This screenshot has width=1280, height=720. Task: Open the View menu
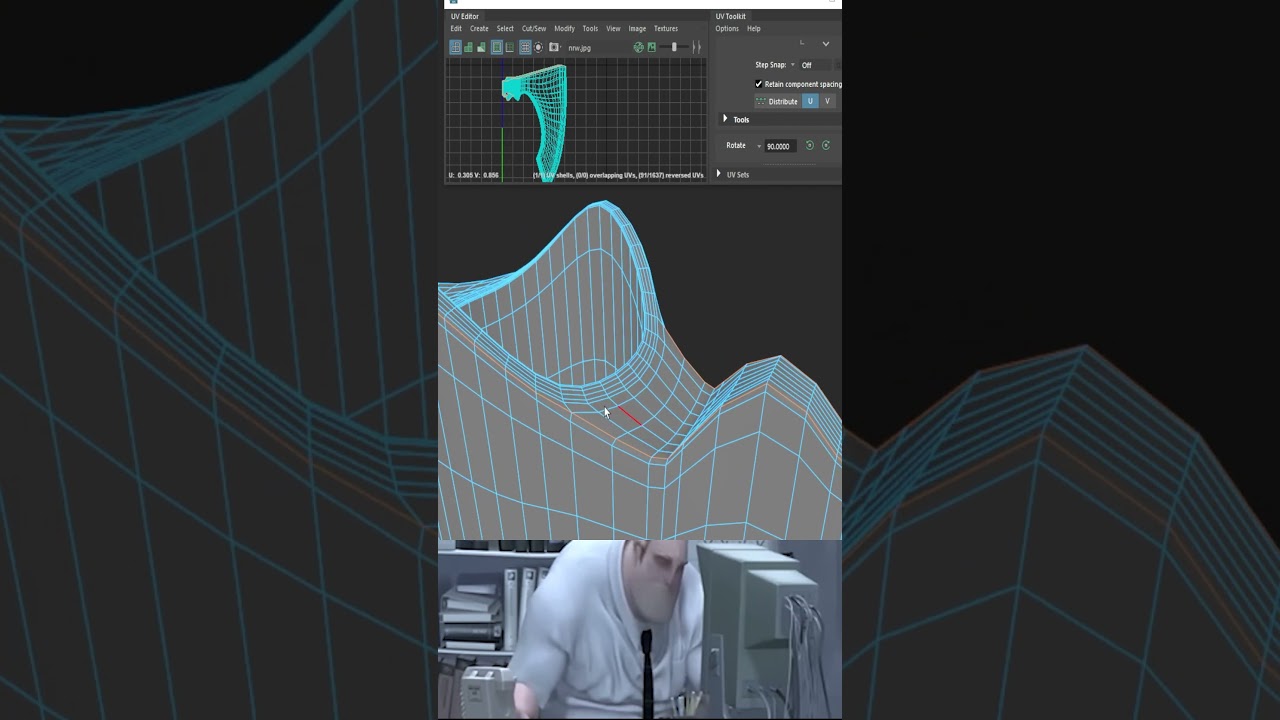coord(613,28)
